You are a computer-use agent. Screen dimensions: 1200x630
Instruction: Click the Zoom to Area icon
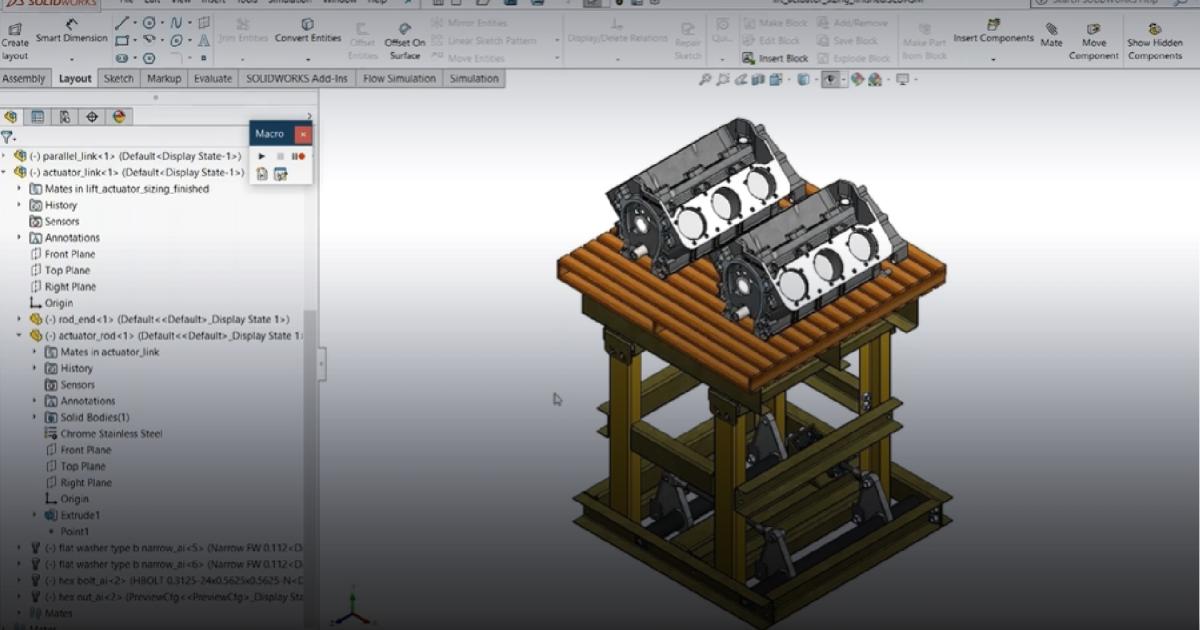click(723, 79)
